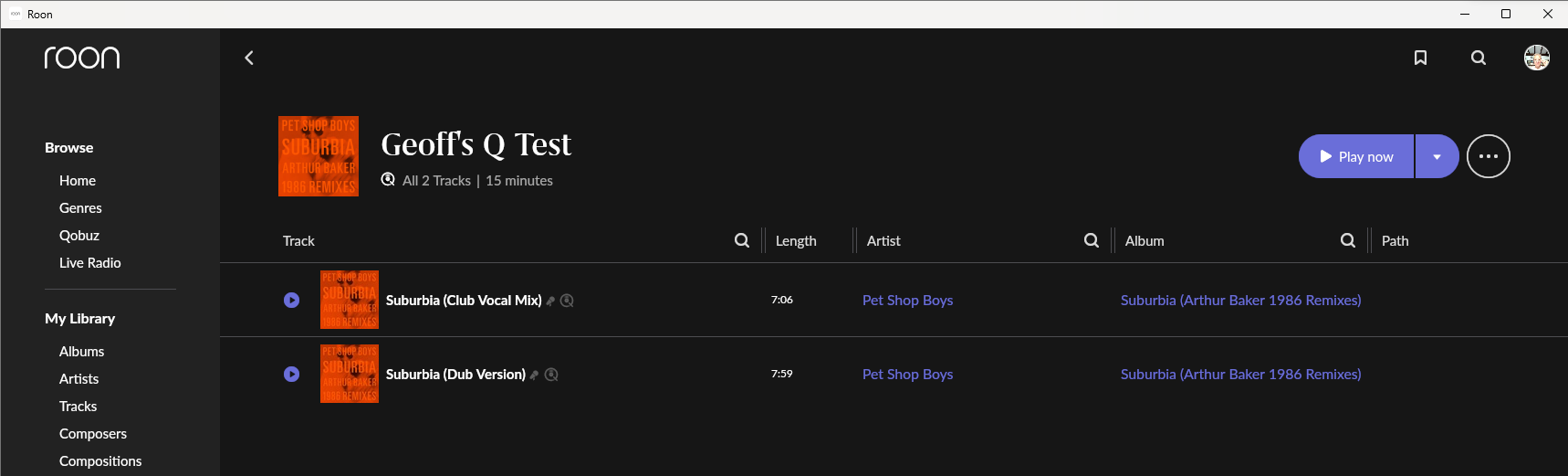Screen dimensions: 1568x476
Task: Filter the Artist column with magnifier
Action: [x=1092, y=240]
